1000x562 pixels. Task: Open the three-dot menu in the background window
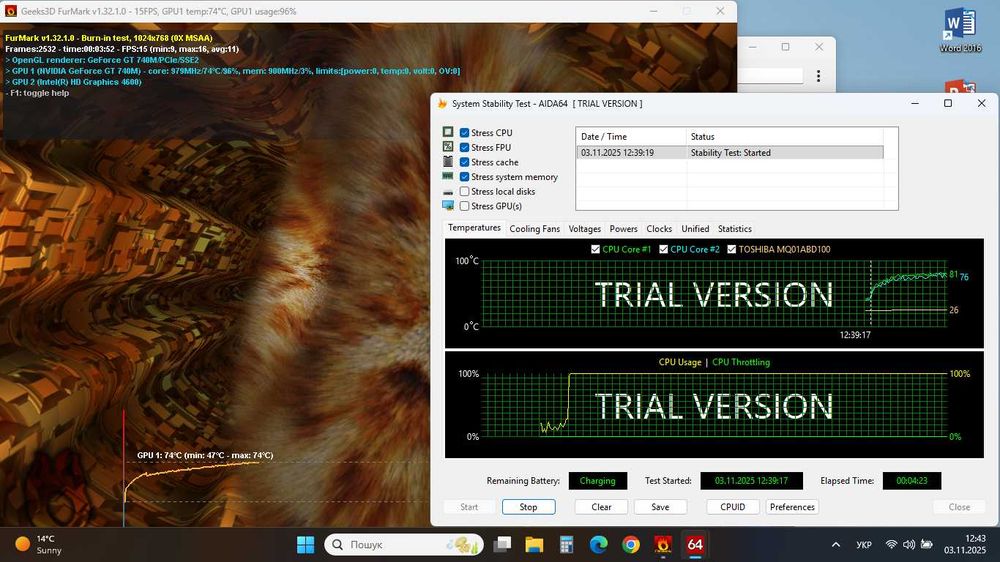(x=819, y=76)
